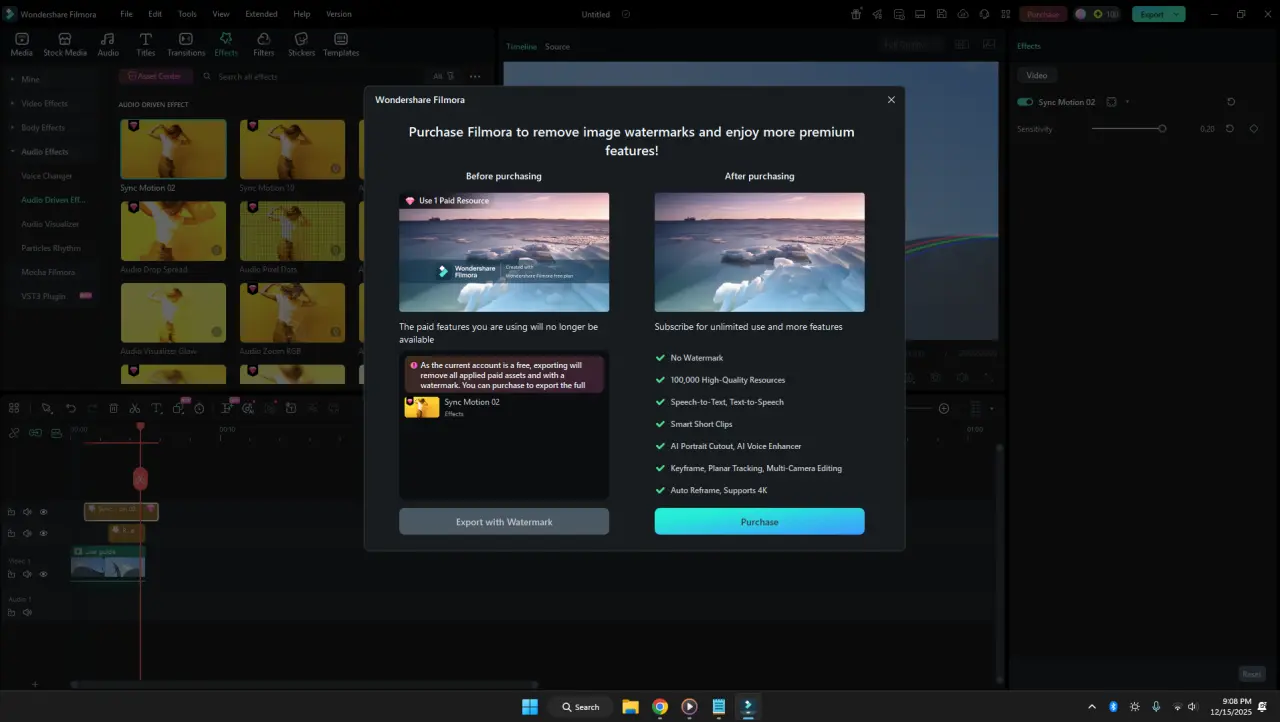The height and width of the screenshot is (722, 1280).
Task: Switch to the Source tab in preview
Action: point(557,47)
